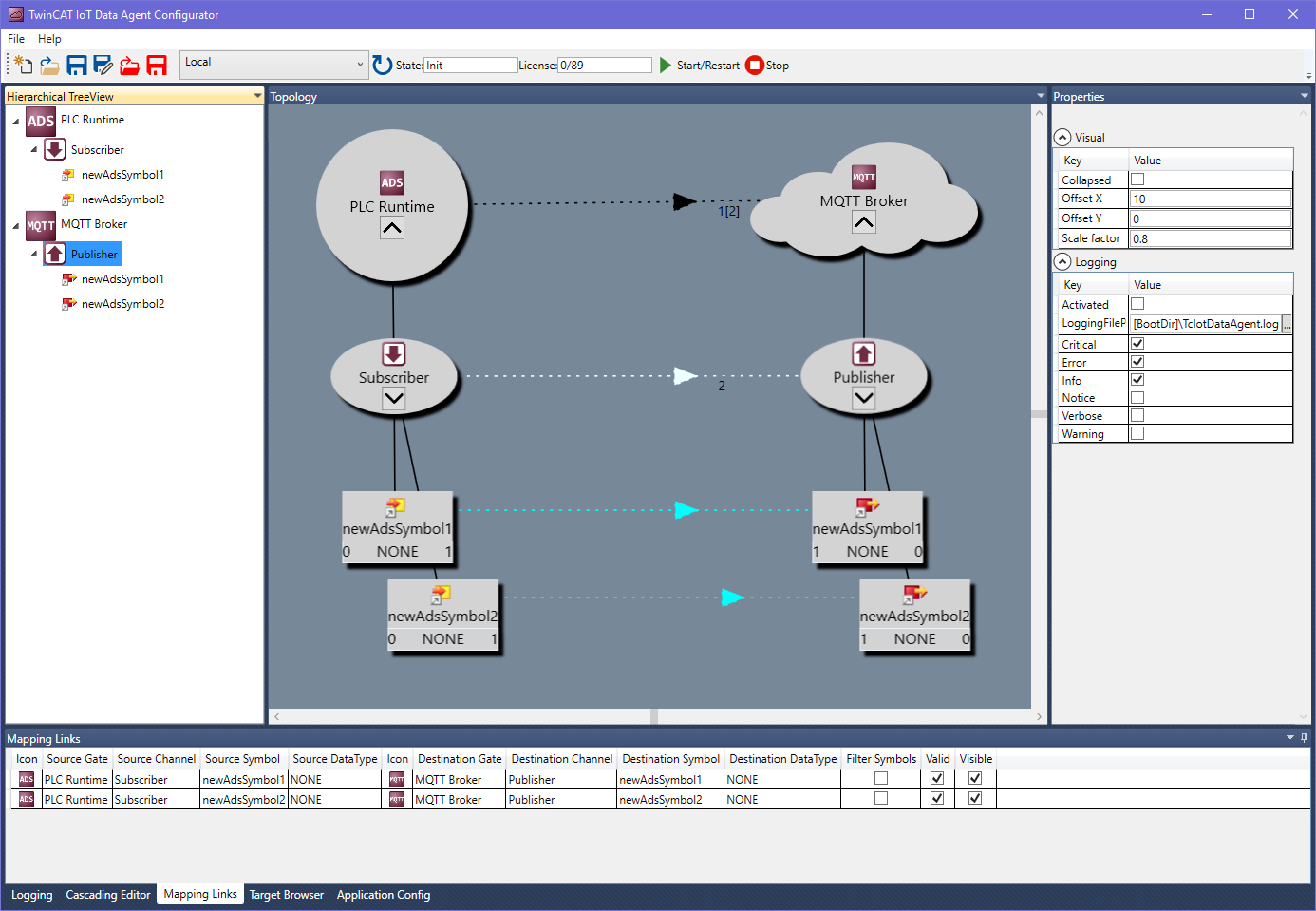Enable the Verbose logging checkbox
This screenshot has height=911, width=1316.
click(1137, 415)
